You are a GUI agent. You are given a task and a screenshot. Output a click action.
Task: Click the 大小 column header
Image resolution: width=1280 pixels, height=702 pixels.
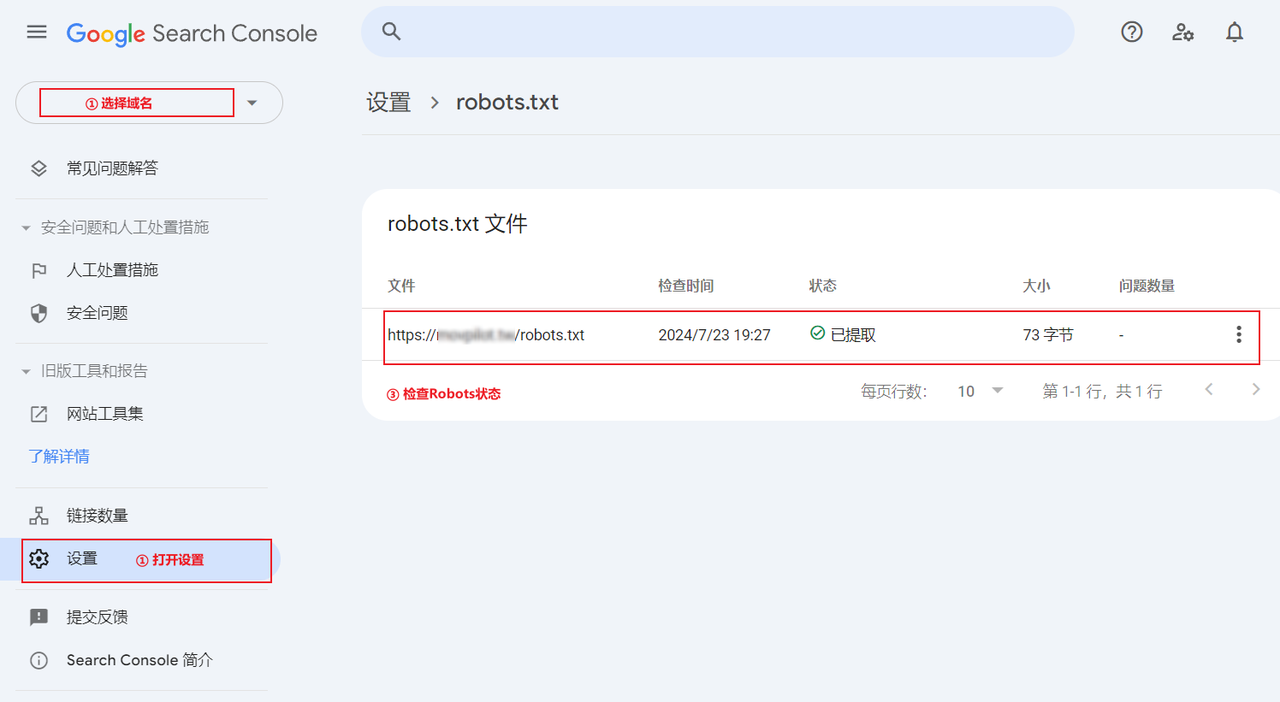point(1036,286)
